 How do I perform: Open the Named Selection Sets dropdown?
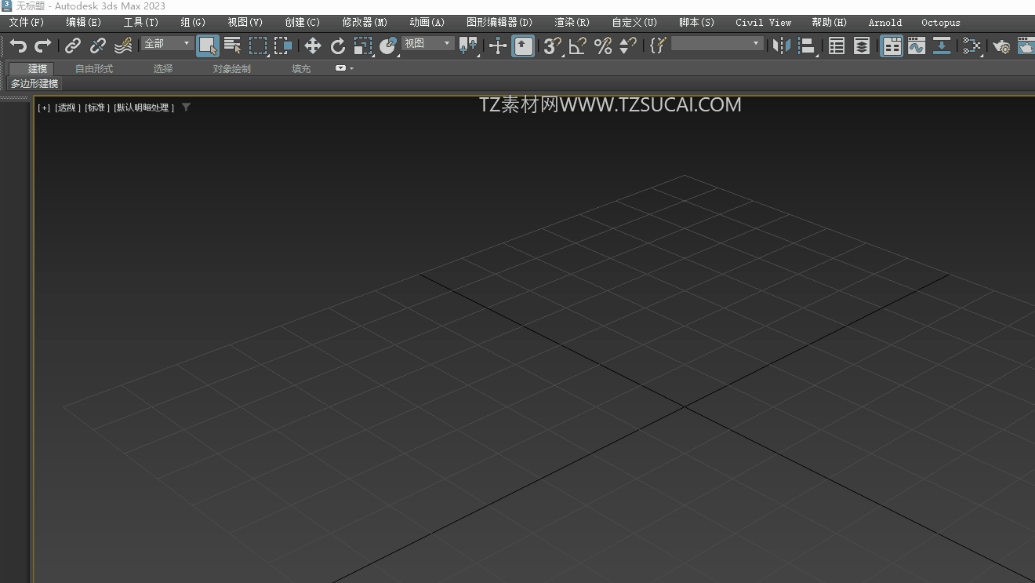pos(717,44)
